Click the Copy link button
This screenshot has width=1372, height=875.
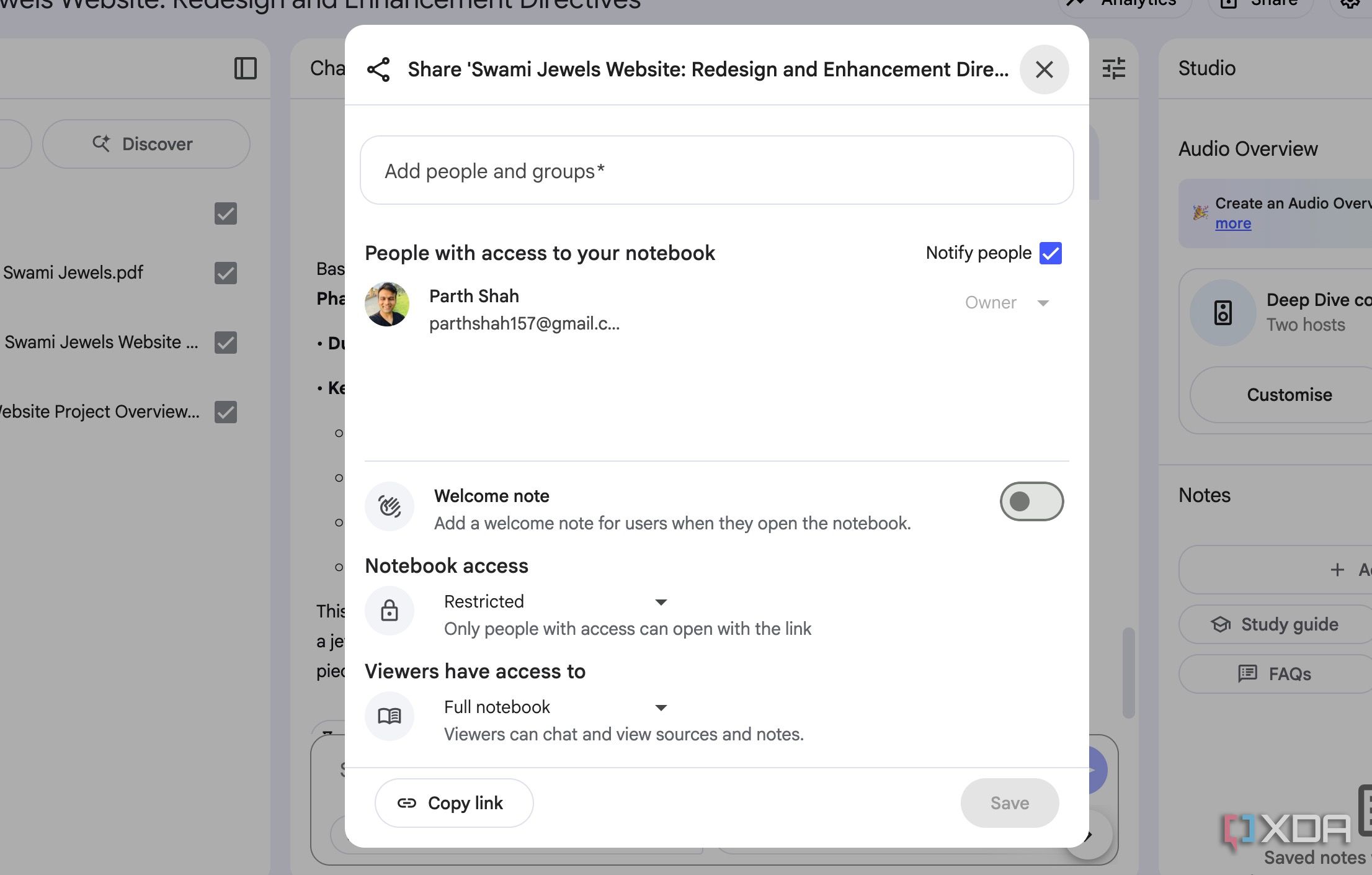(454, 803)
